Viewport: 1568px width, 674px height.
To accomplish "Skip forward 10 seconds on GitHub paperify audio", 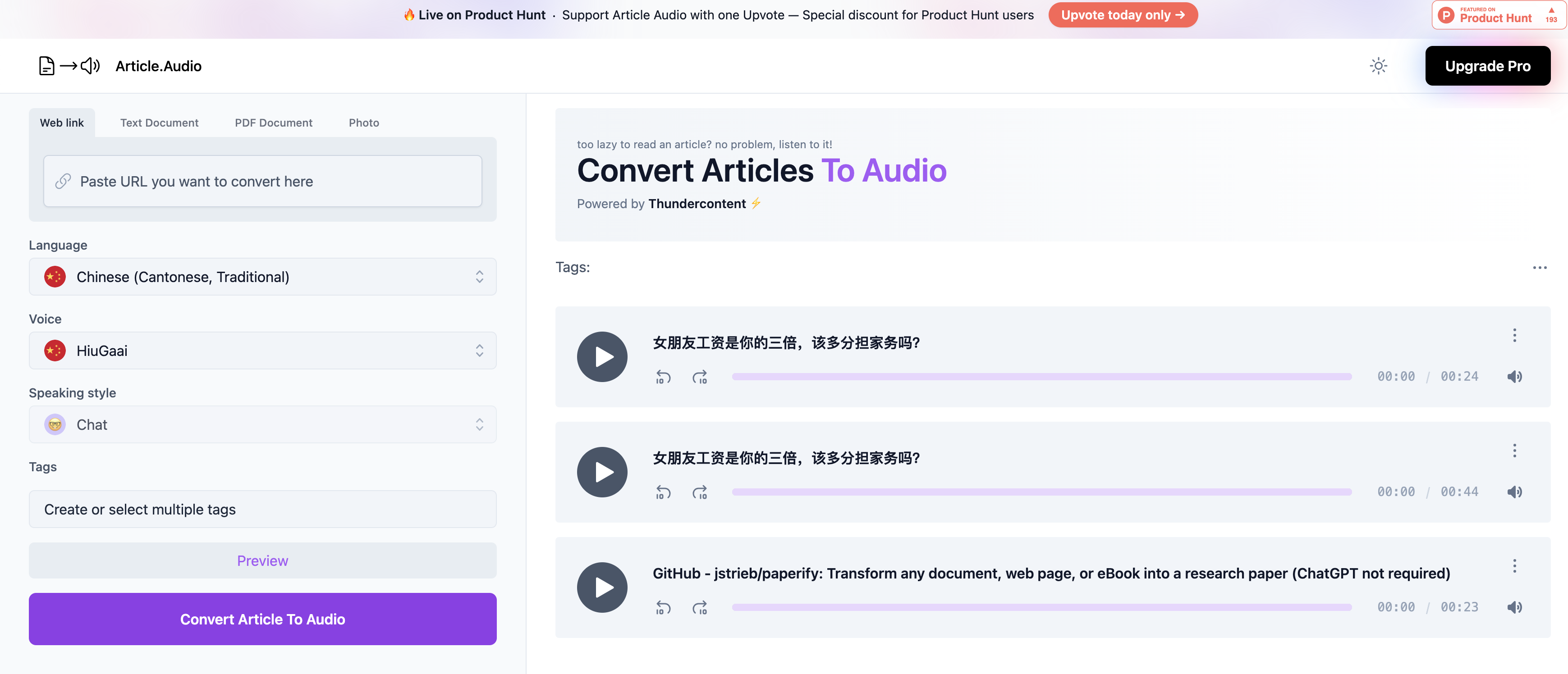I will (x=699, y=608).
